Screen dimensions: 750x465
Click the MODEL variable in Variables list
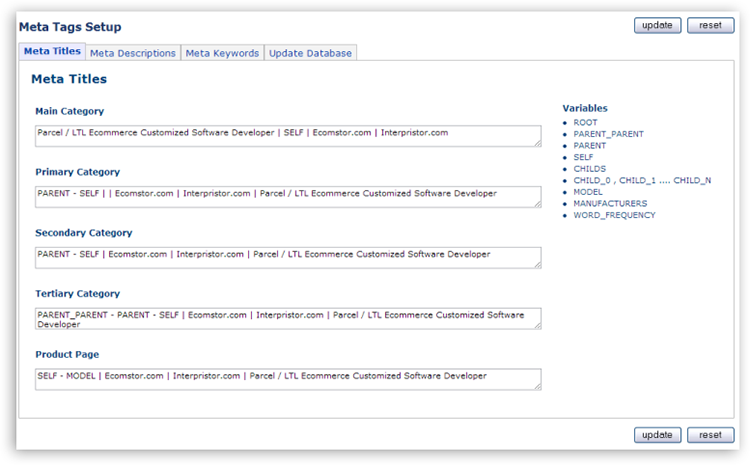coord(588,192)
